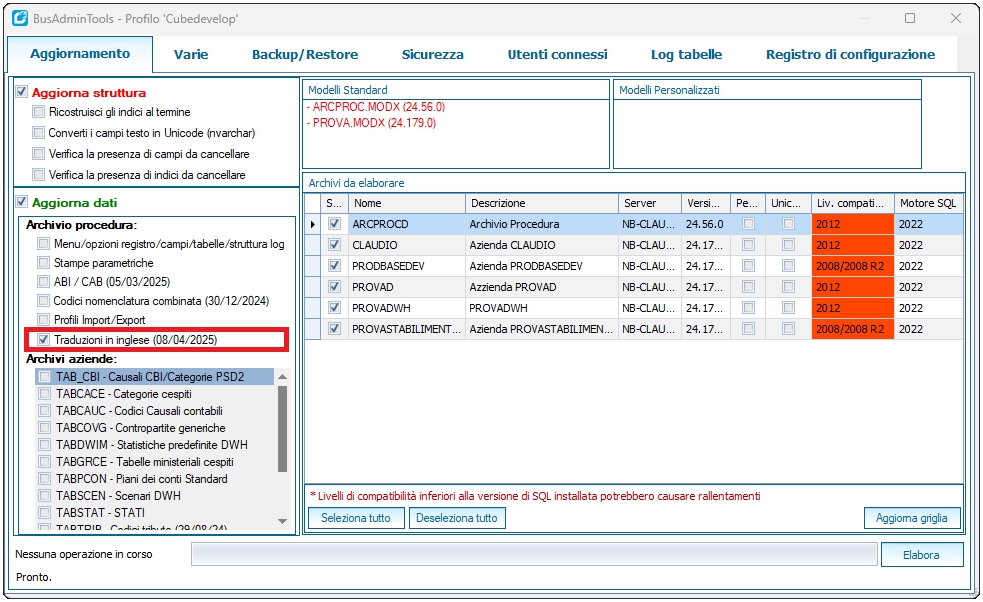This screenshot has height=602, width=983.
Task: Open the Registro di configurazione tab
Action: pos(850,55)
